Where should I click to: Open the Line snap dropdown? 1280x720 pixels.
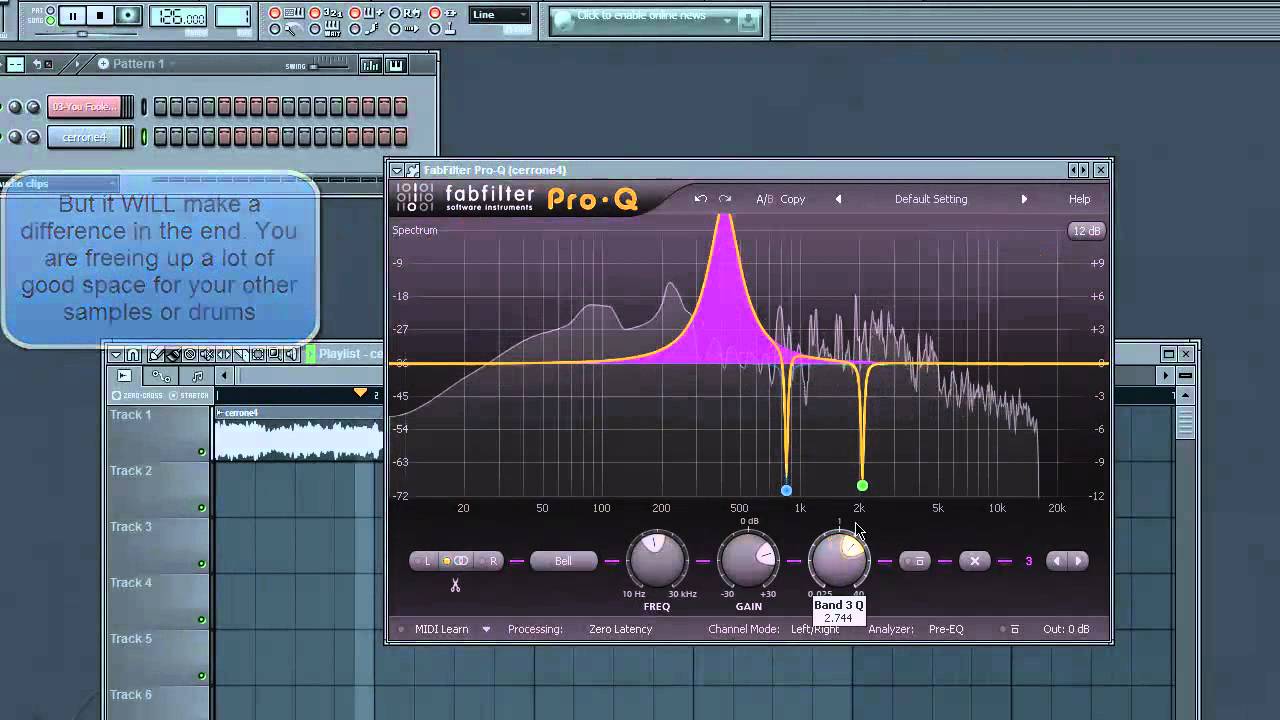pos(500,15)
